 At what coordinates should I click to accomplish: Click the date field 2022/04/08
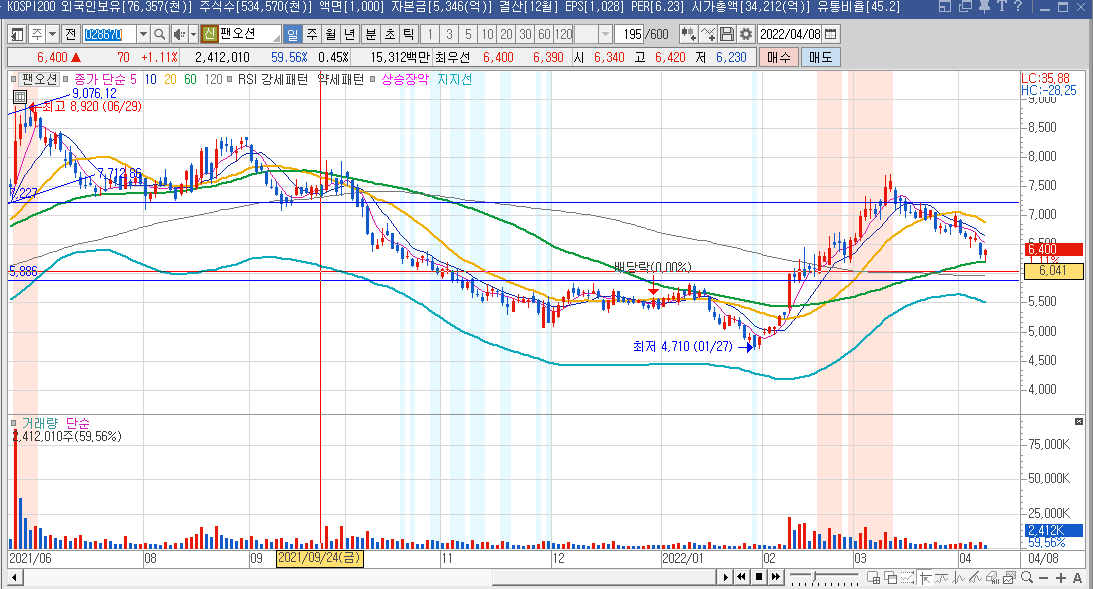pos(790,34)
